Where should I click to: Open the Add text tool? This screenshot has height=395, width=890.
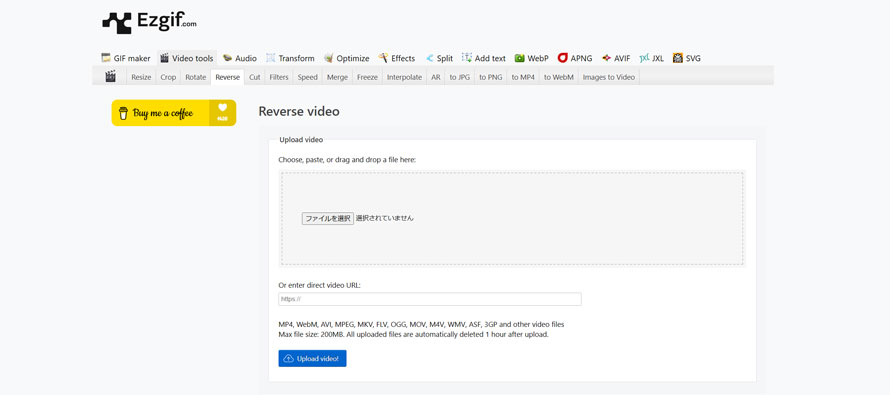[484, 58]
